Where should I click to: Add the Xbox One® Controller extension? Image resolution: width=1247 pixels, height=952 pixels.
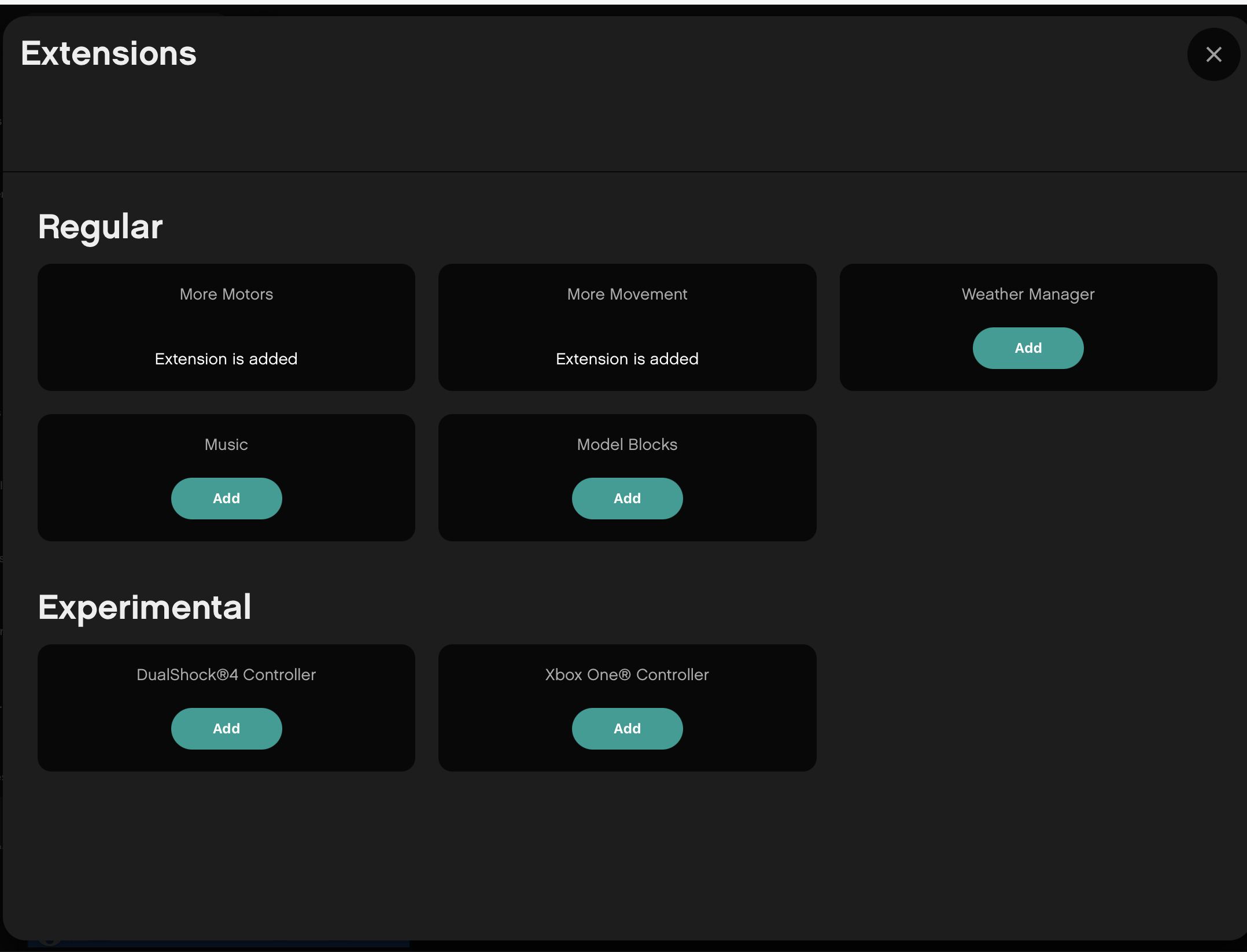[x=626, y=729]
